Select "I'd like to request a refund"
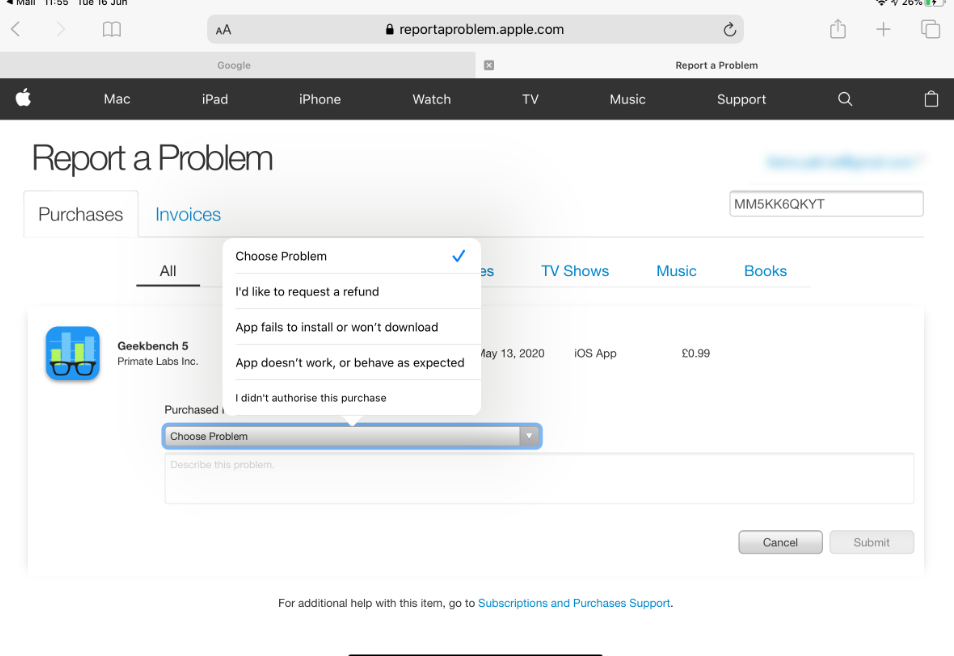 [x=352, y=291]
